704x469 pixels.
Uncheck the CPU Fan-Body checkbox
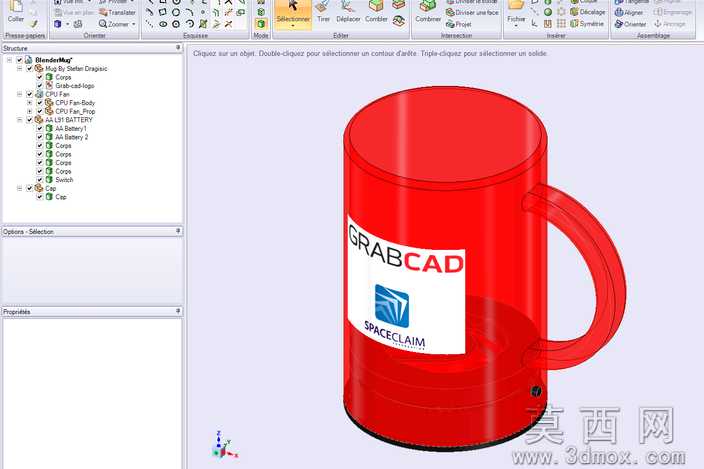pos(40,103)
